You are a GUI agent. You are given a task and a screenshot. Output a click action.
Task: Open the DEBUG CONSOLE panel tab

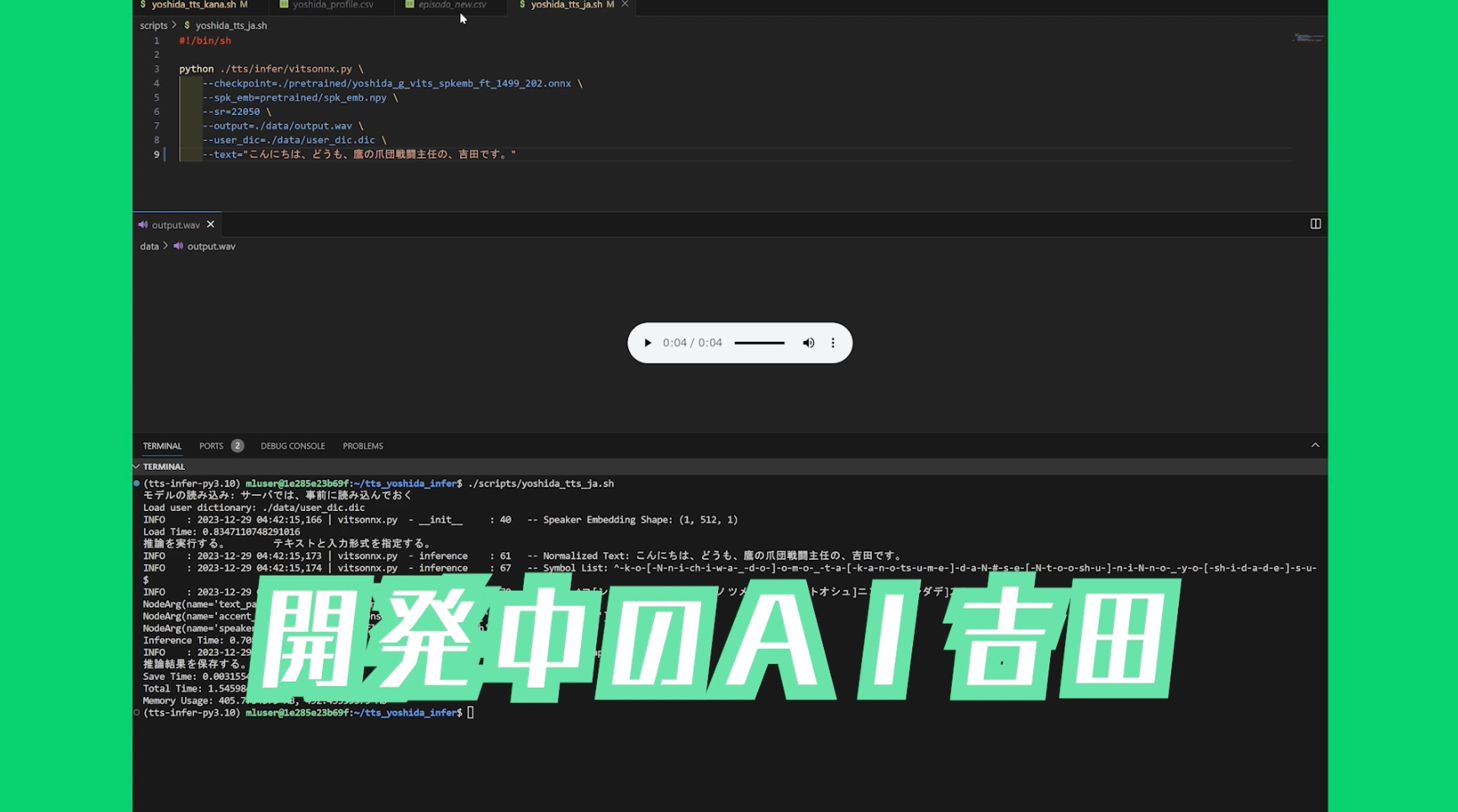click(293, 446)
